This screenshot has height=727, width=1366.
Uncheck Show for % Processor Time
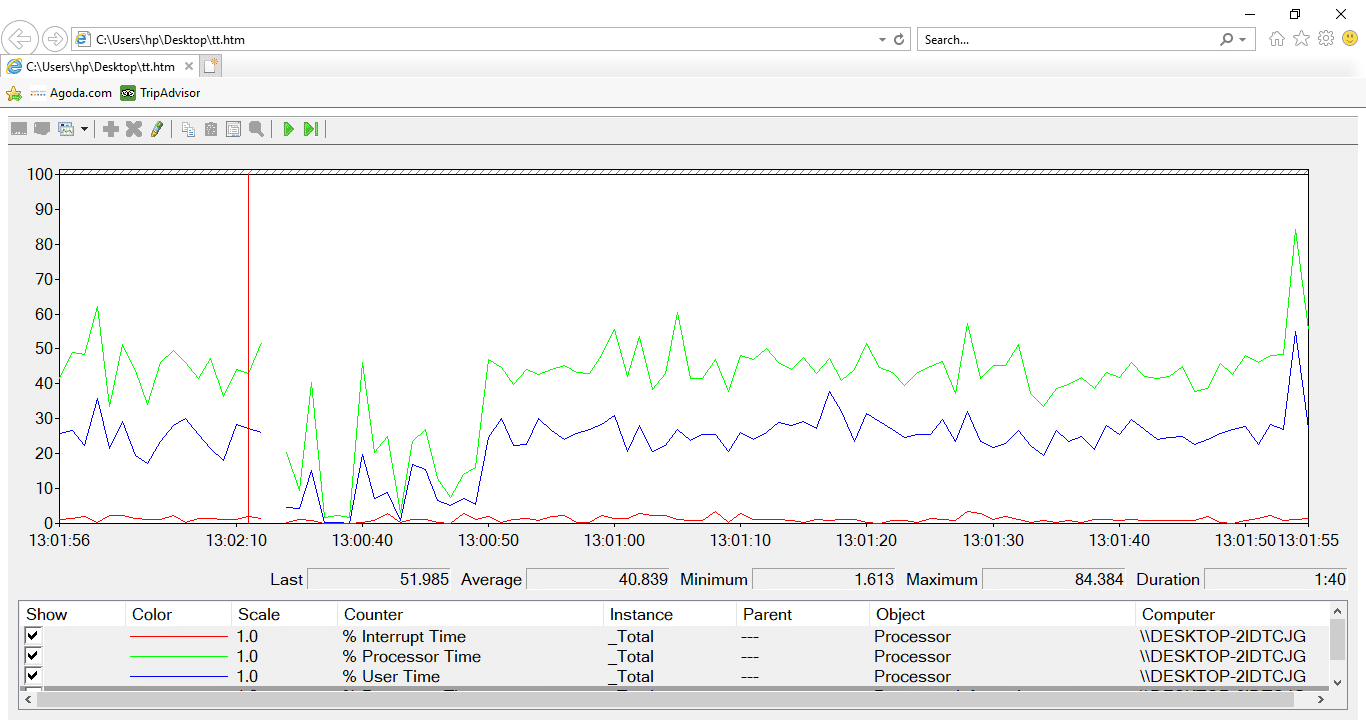pyautogui.click(x=34, y=656)
